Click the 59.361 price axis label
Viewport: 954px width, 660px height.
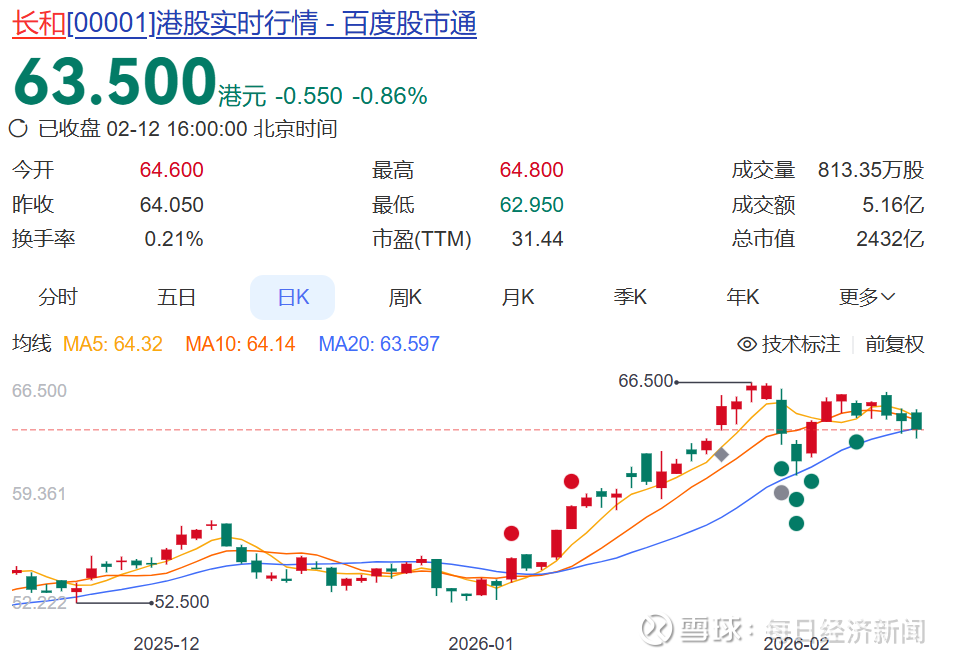coord(39,493)
